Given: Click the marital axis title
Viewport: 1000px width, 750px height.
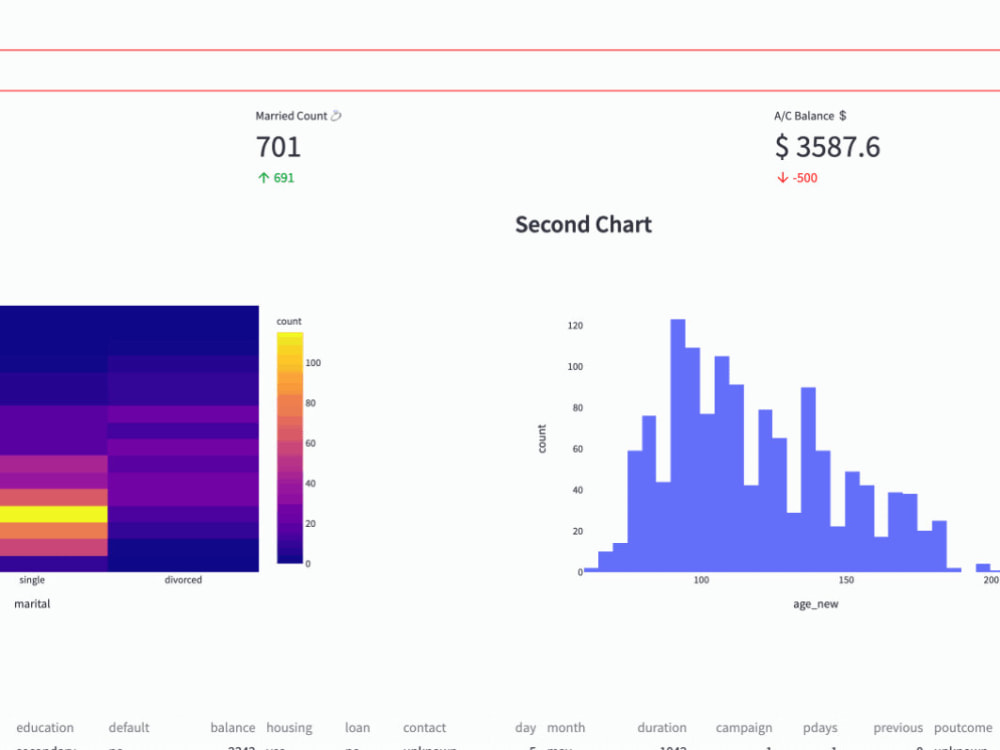Looking at the screenshot, I should (32, 604).
